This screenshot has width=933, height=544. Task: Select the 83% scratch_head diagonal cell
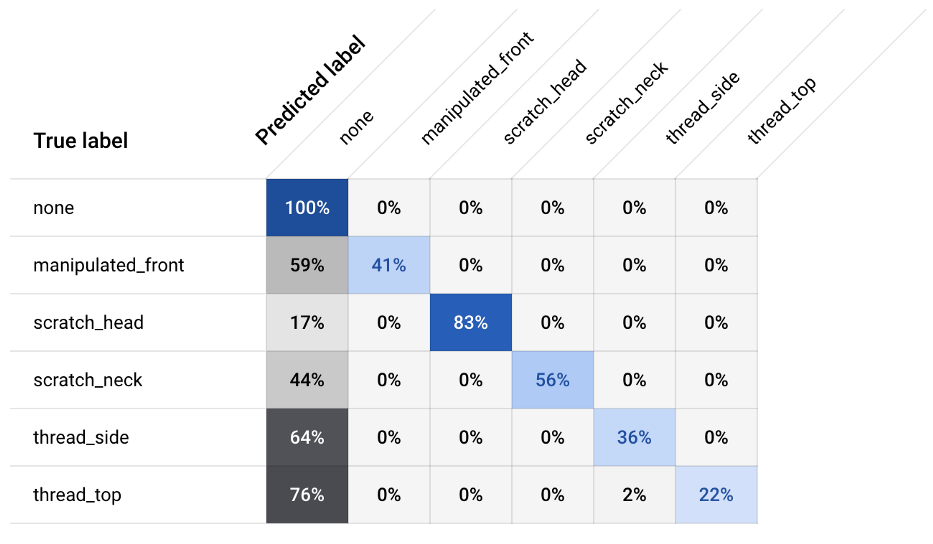tap(470, 323)
